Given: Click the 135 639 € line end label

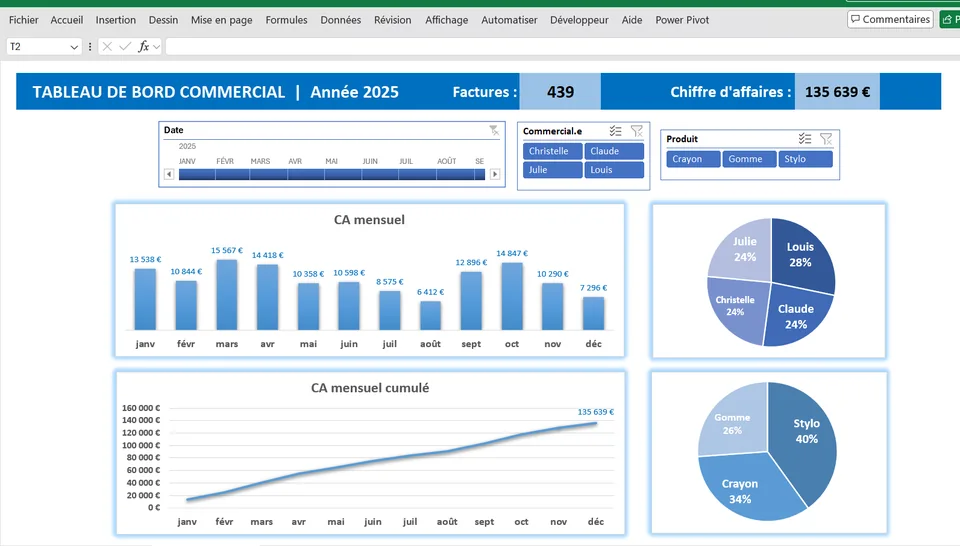Looking at the screenshot, I should [x=596, y=412].
